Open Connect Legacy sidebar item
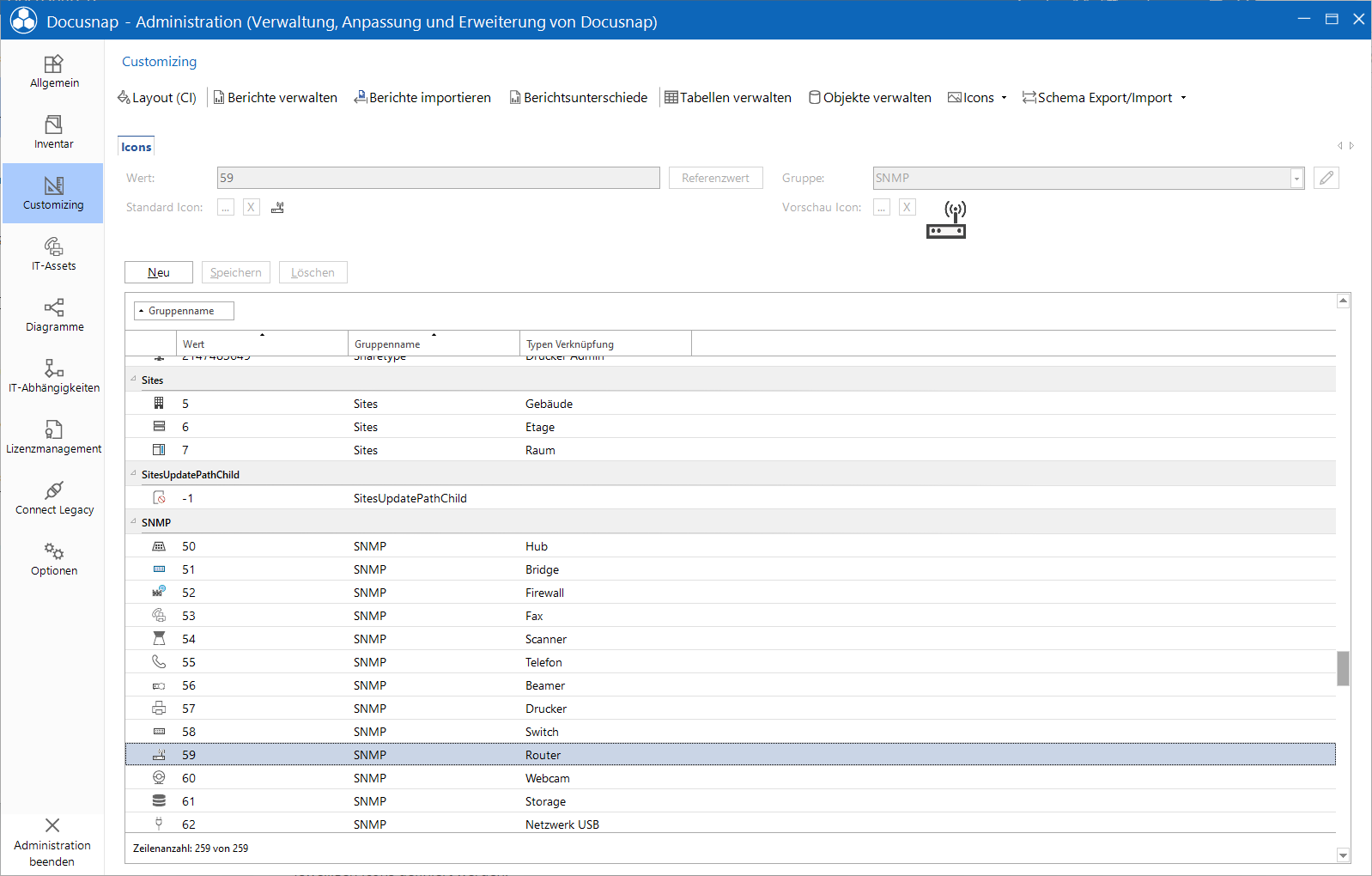 tap(53, 498)
